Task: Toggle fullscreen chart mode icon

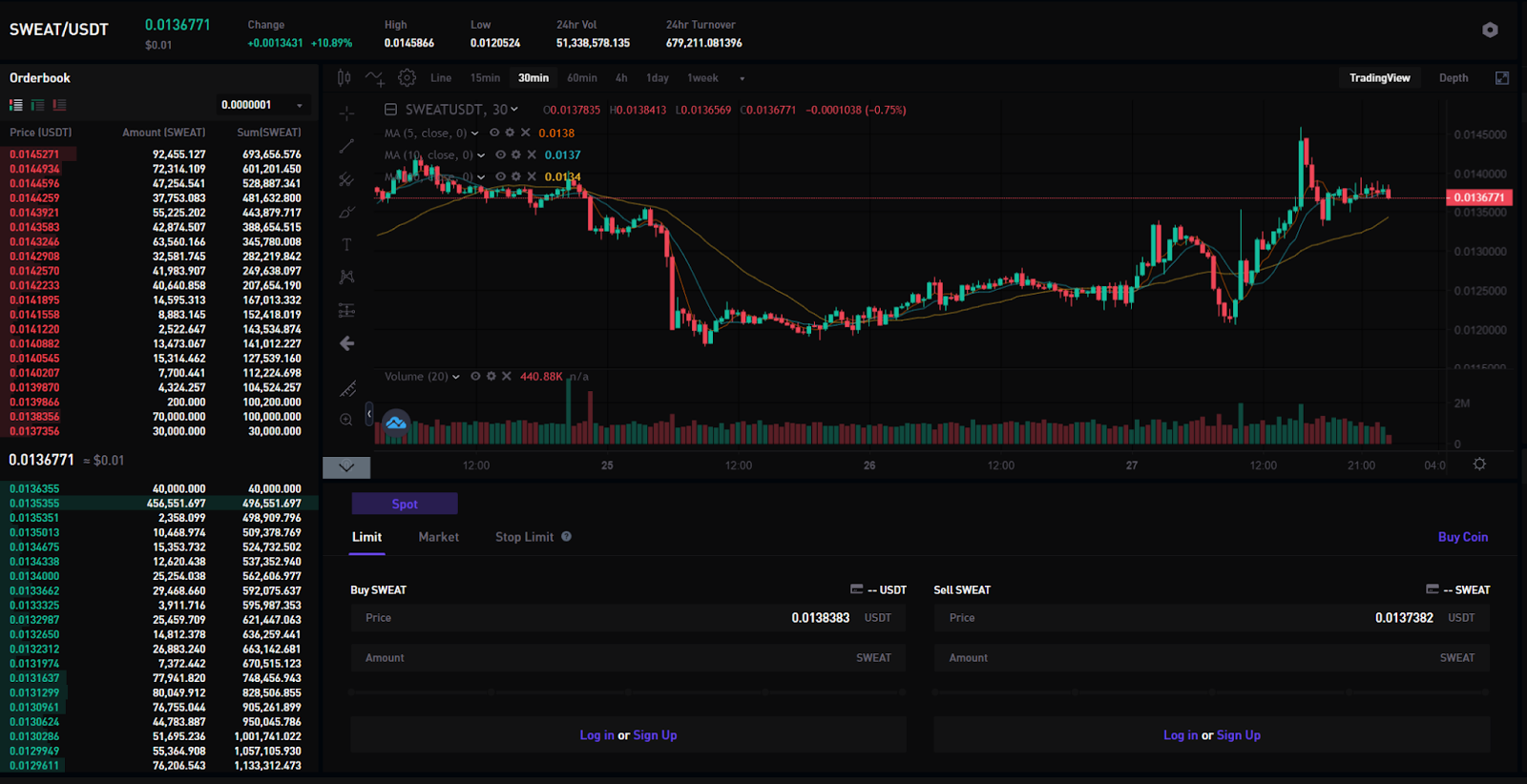Action: (x=1502, y=78)
